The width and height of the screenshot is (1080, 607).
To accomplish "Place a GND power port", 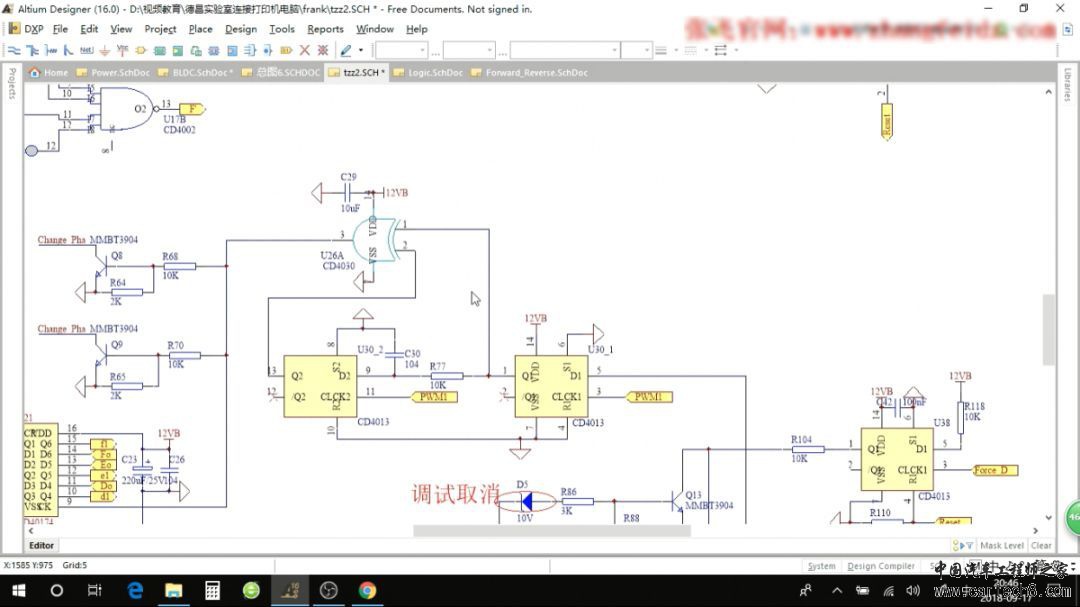I will 105,50.
